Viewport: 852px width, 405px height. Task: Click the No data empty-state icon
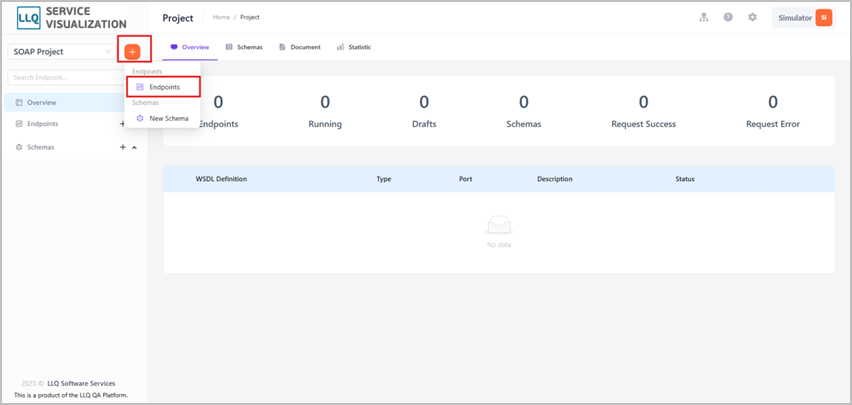click(499, 226)
